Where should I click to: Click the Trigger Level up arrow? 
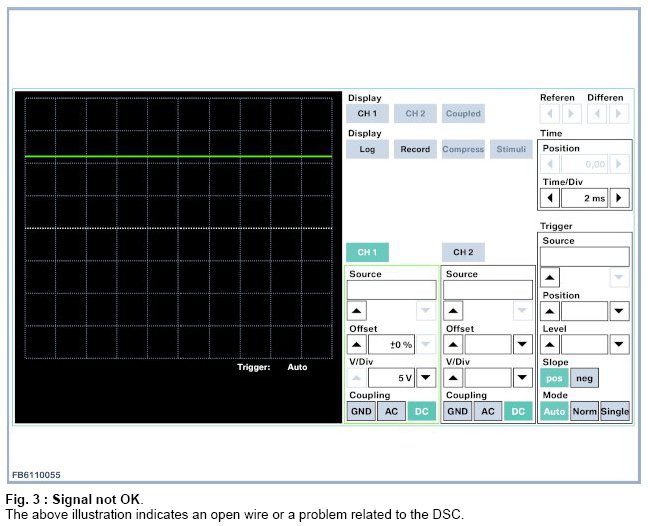[550, 344]
